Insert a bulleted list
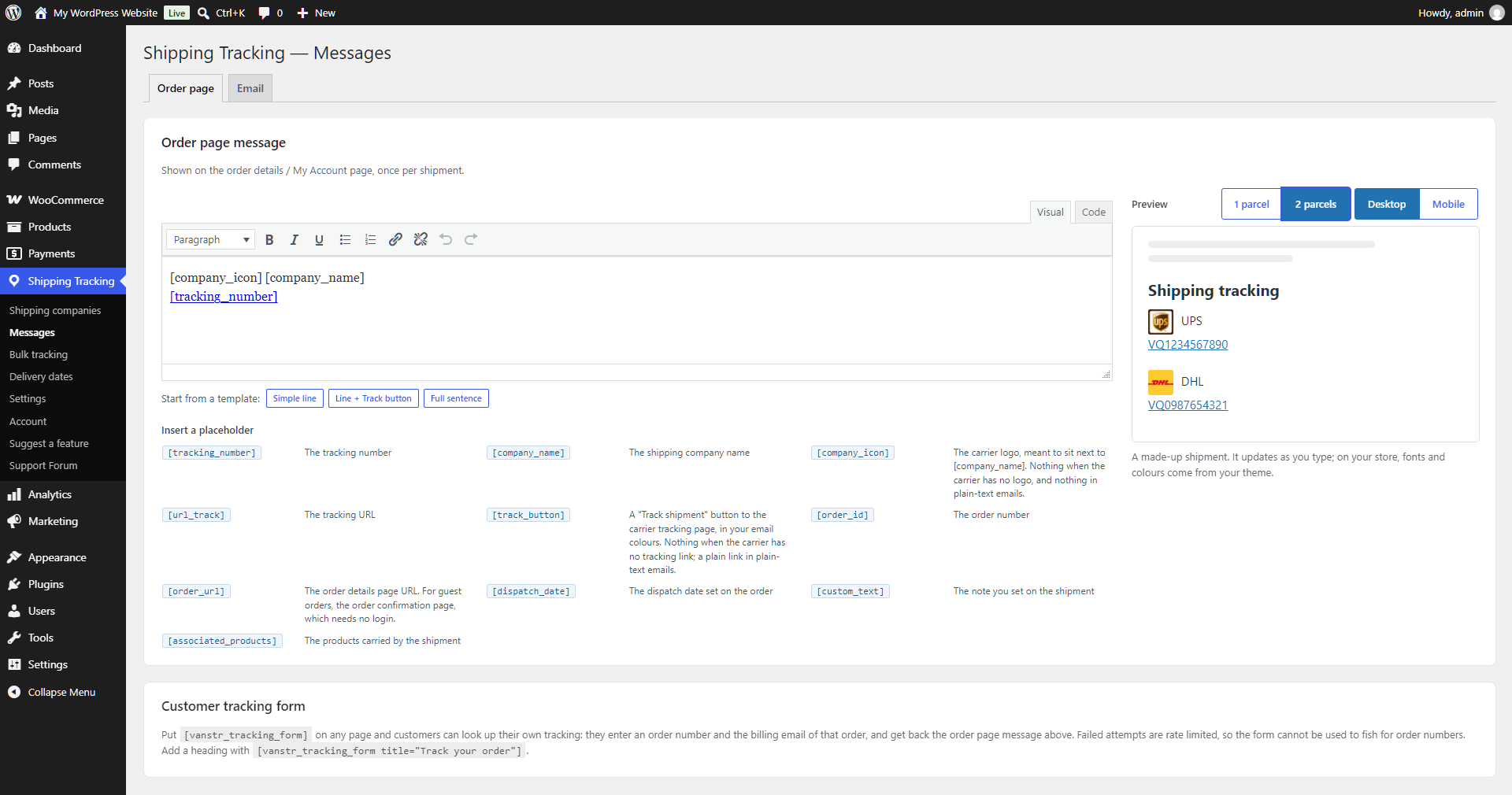 [345, 239]
